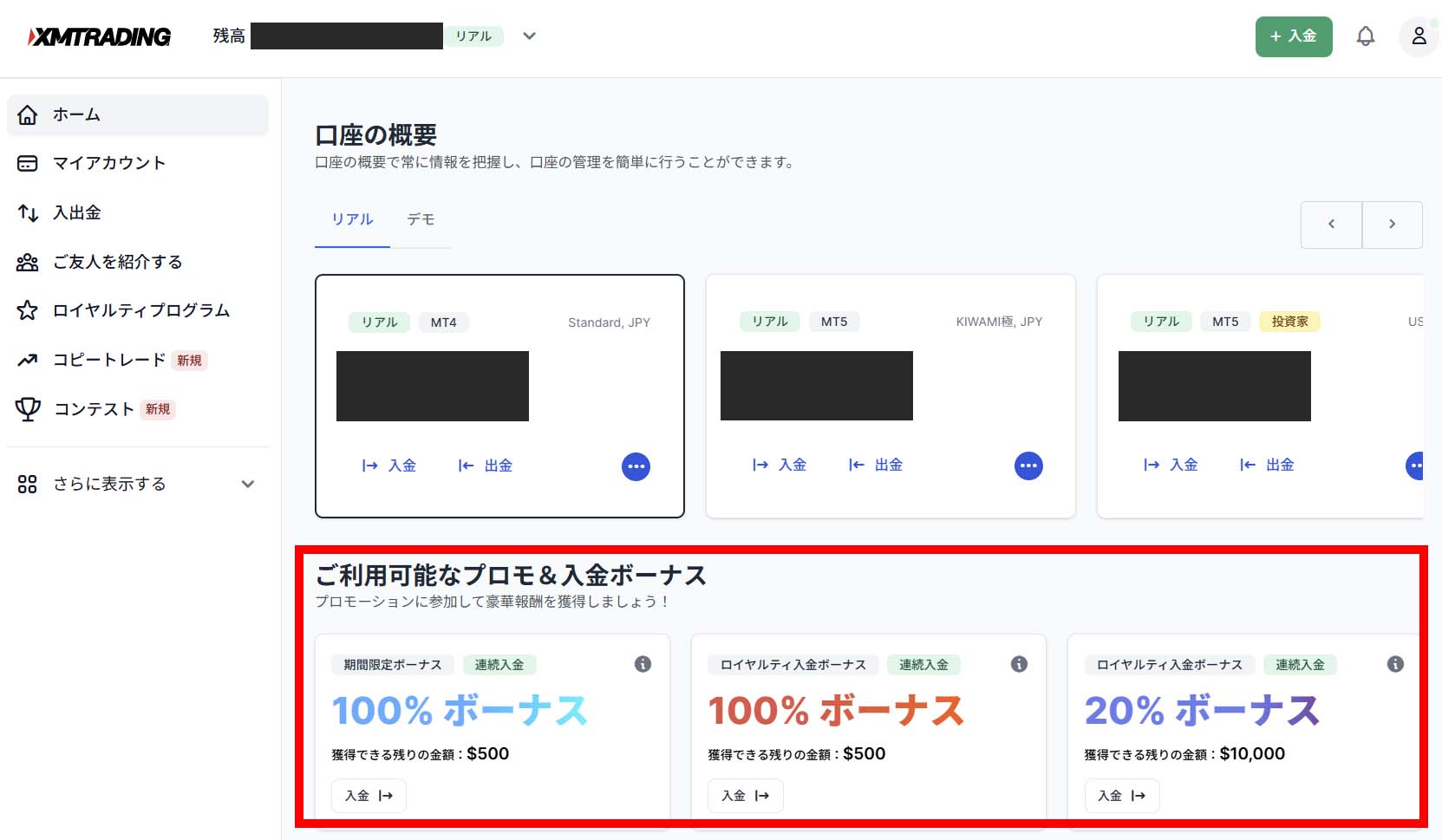Viewport: 1442px width, 840px height.
Task: Click 入金 button on orange 100% ボーナス card
Action: coord(745,796)
